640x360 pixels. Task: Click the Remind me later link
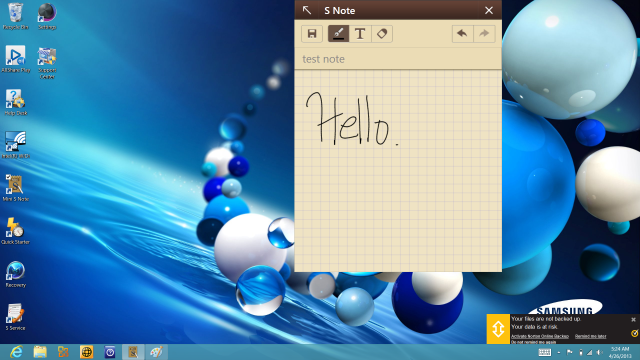(x=591, y=336)
